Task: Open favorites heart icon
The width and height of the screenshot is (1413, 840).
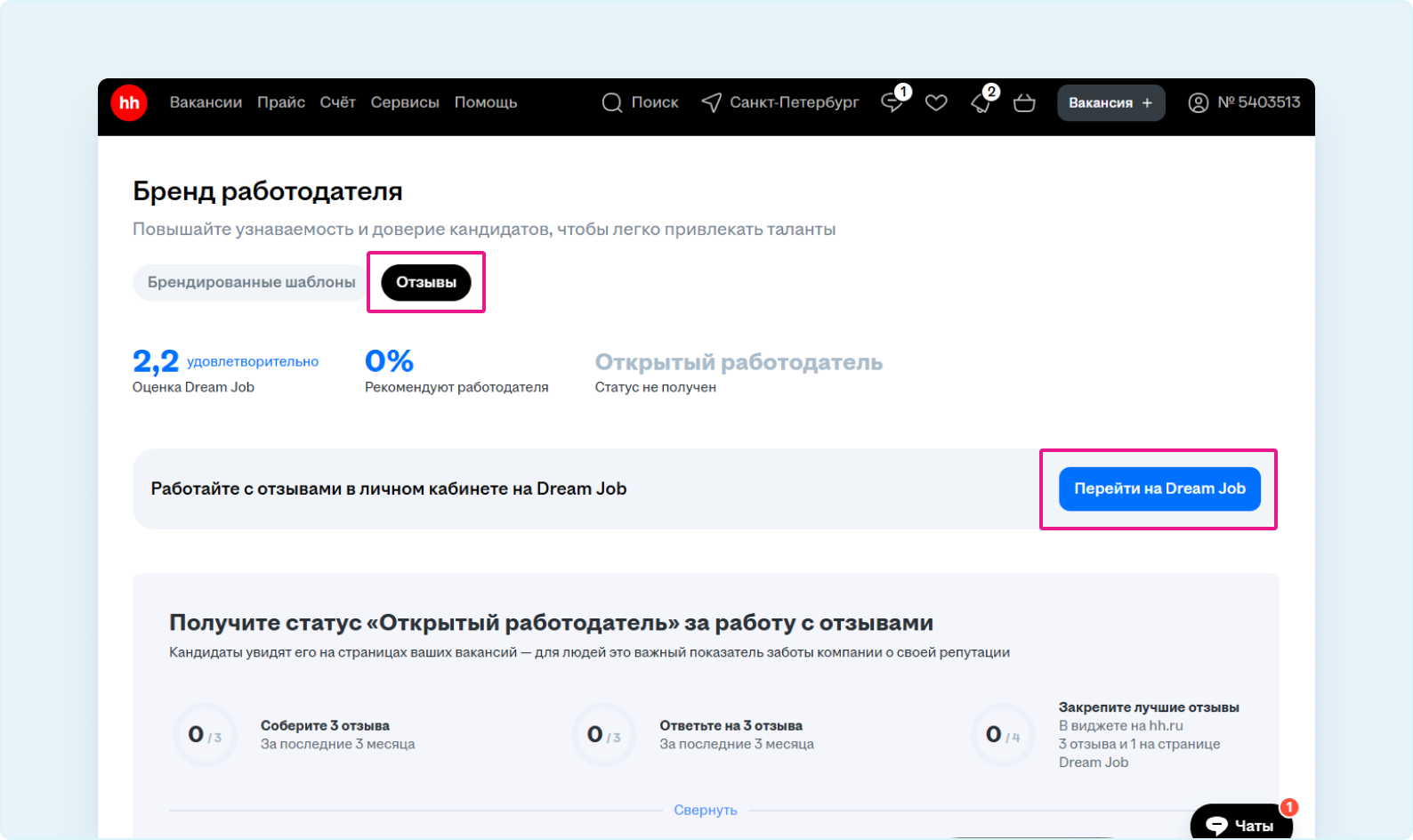Action: pos(936,103)
